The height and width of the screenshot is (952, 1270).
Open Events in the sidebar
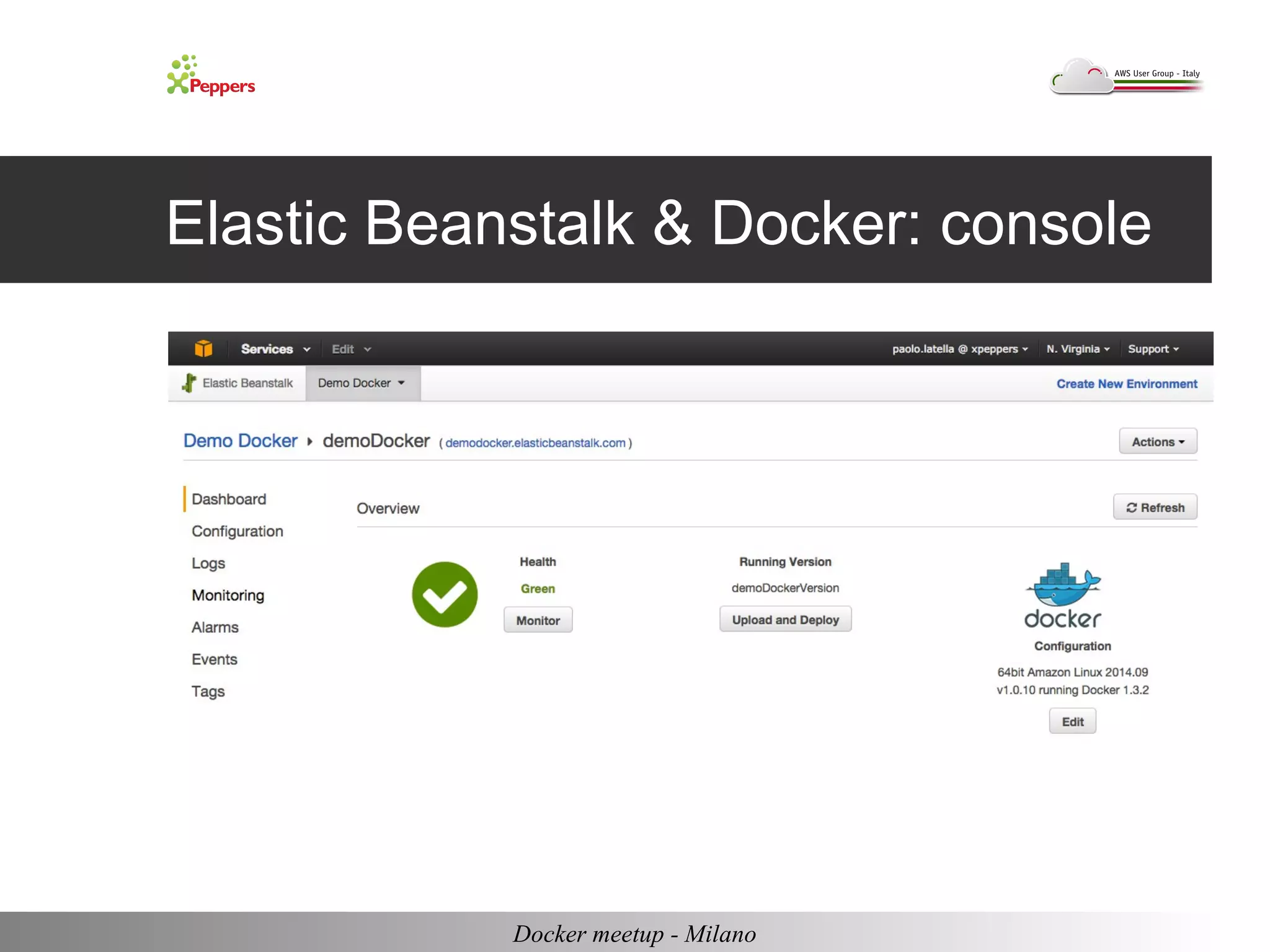(x=215, y=659)
